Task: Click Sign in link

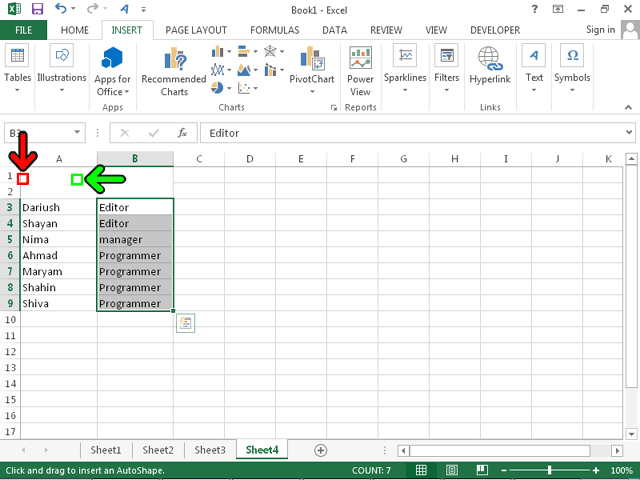Action: click(600, 30)
